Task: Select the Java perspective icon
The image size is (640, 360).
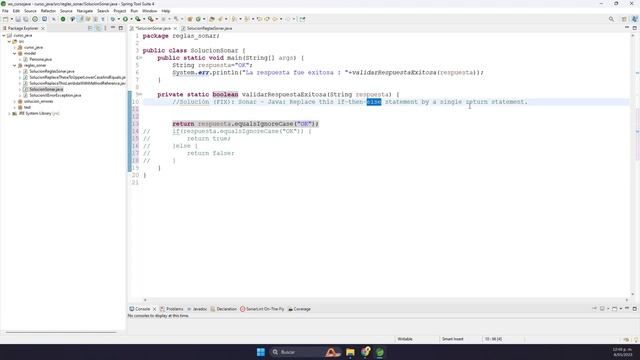Action: coord(635,19)
